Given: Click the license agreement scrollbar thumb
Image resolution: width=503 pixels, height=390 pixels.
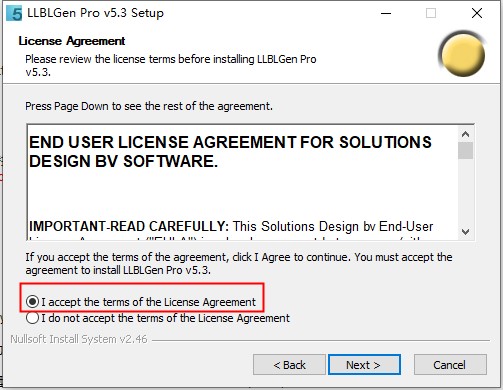Looking at the screenshot, I should (465, 151).
